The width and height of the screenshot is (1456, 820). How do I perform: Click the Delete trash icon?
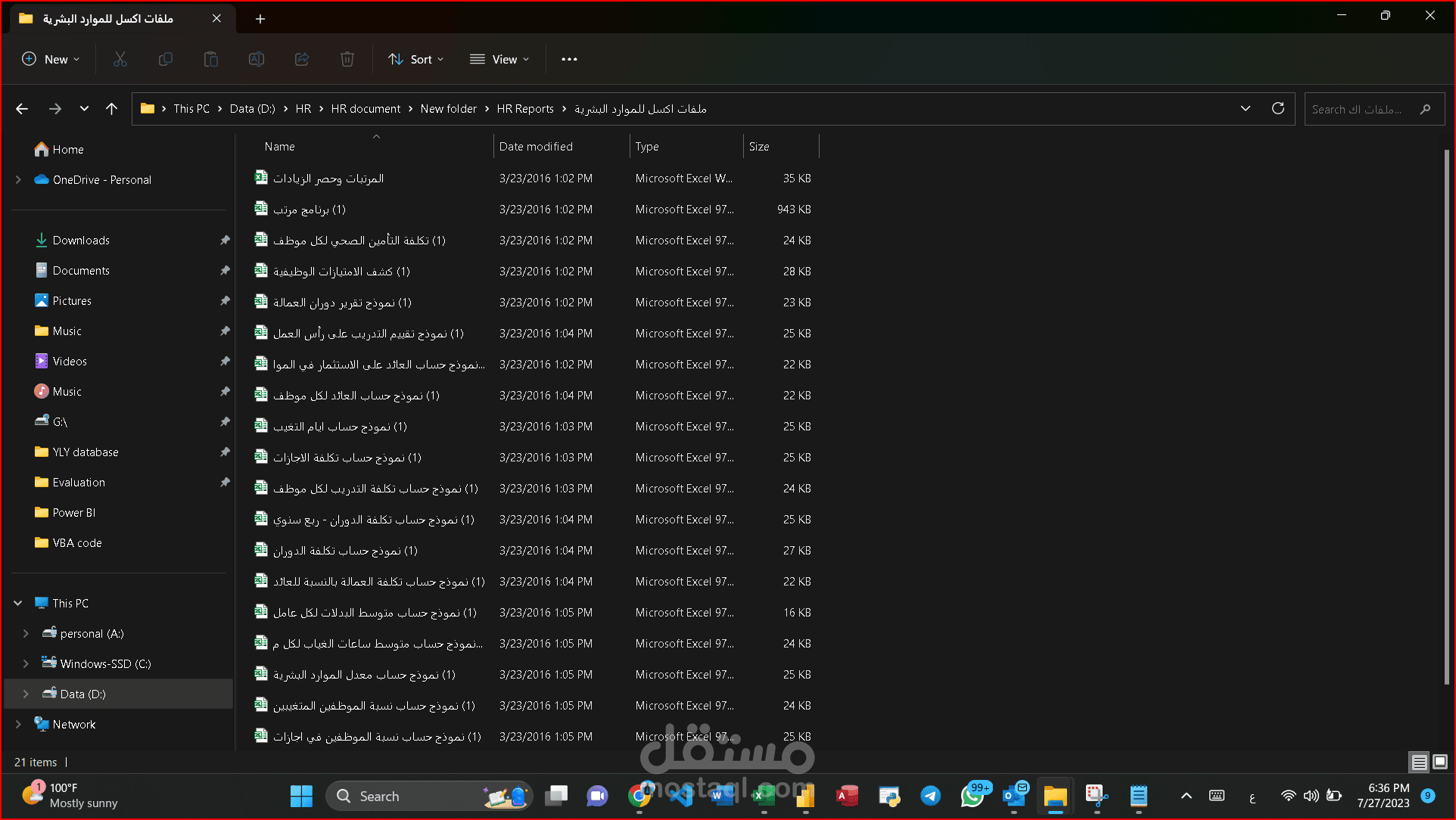tap(347, 59)
